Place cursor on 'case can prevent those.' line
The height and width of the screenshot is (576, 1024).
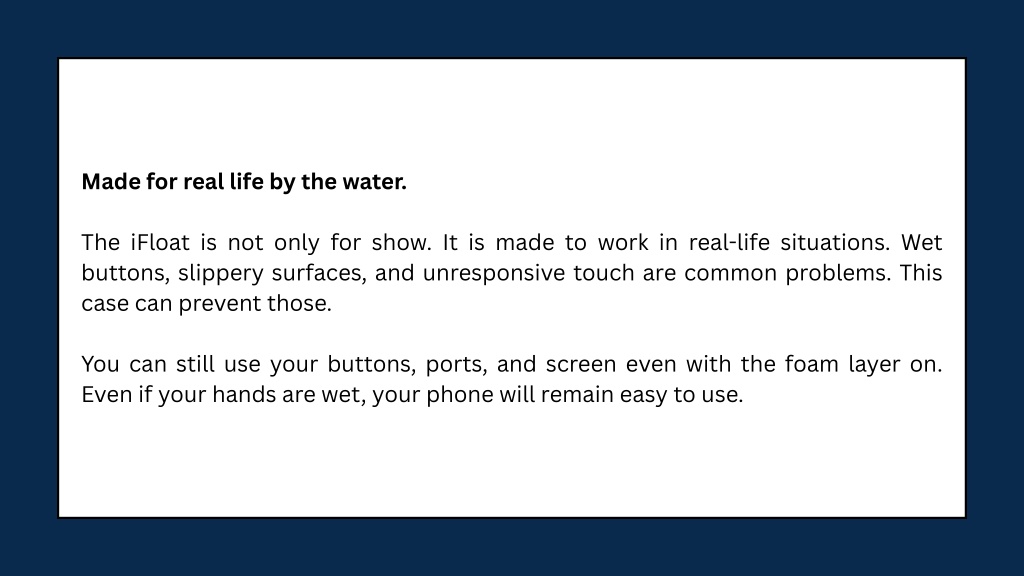206,304
